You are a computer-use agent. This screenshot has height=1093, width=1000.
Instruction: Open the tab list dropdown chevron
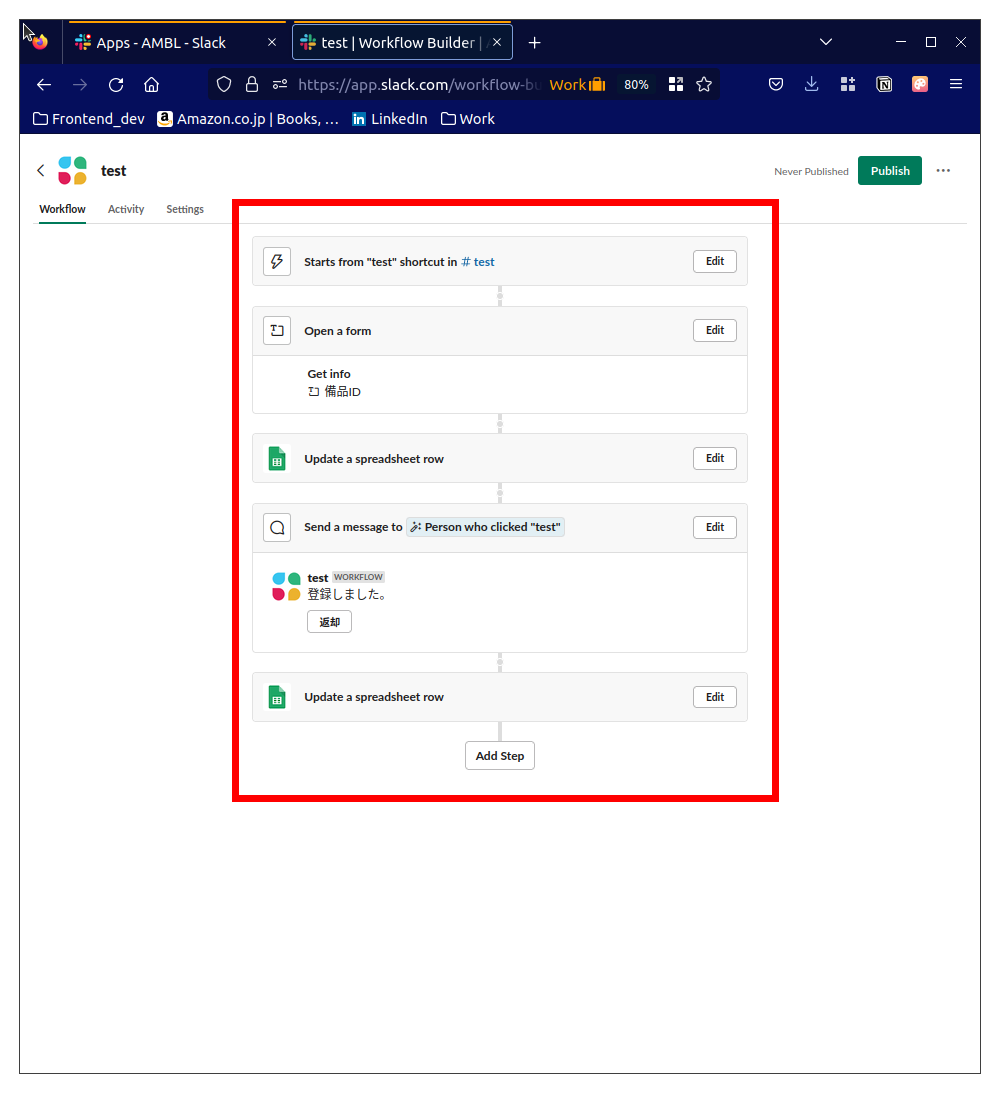826,41
